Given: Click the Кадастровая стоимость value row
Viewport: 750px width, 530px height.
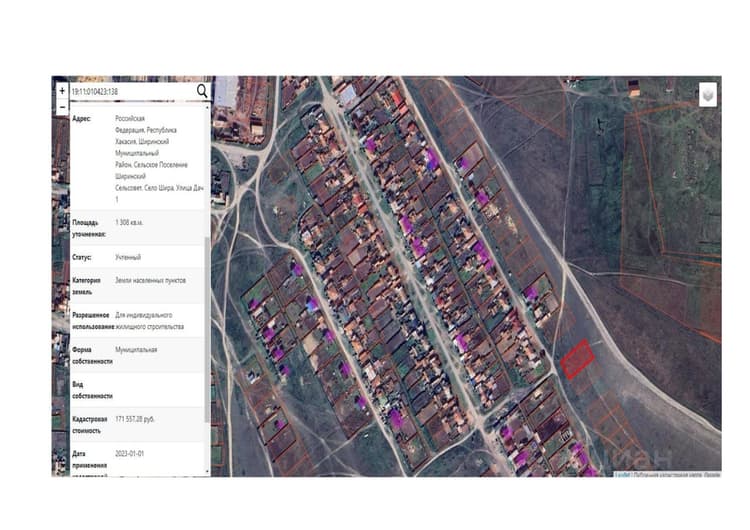Looking at the screenshot, I should (x=137, y=425).
